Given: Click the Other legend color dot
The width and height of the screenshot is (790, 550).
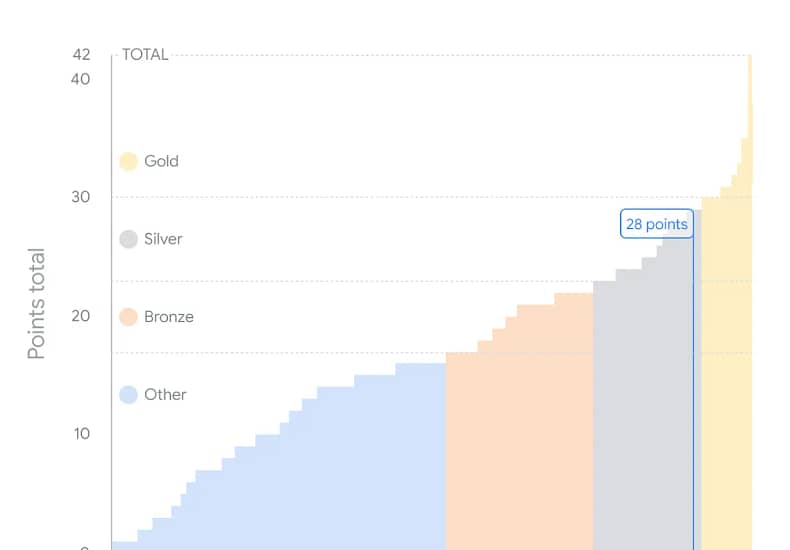Looking at the screenshot, I should [128, 394].
